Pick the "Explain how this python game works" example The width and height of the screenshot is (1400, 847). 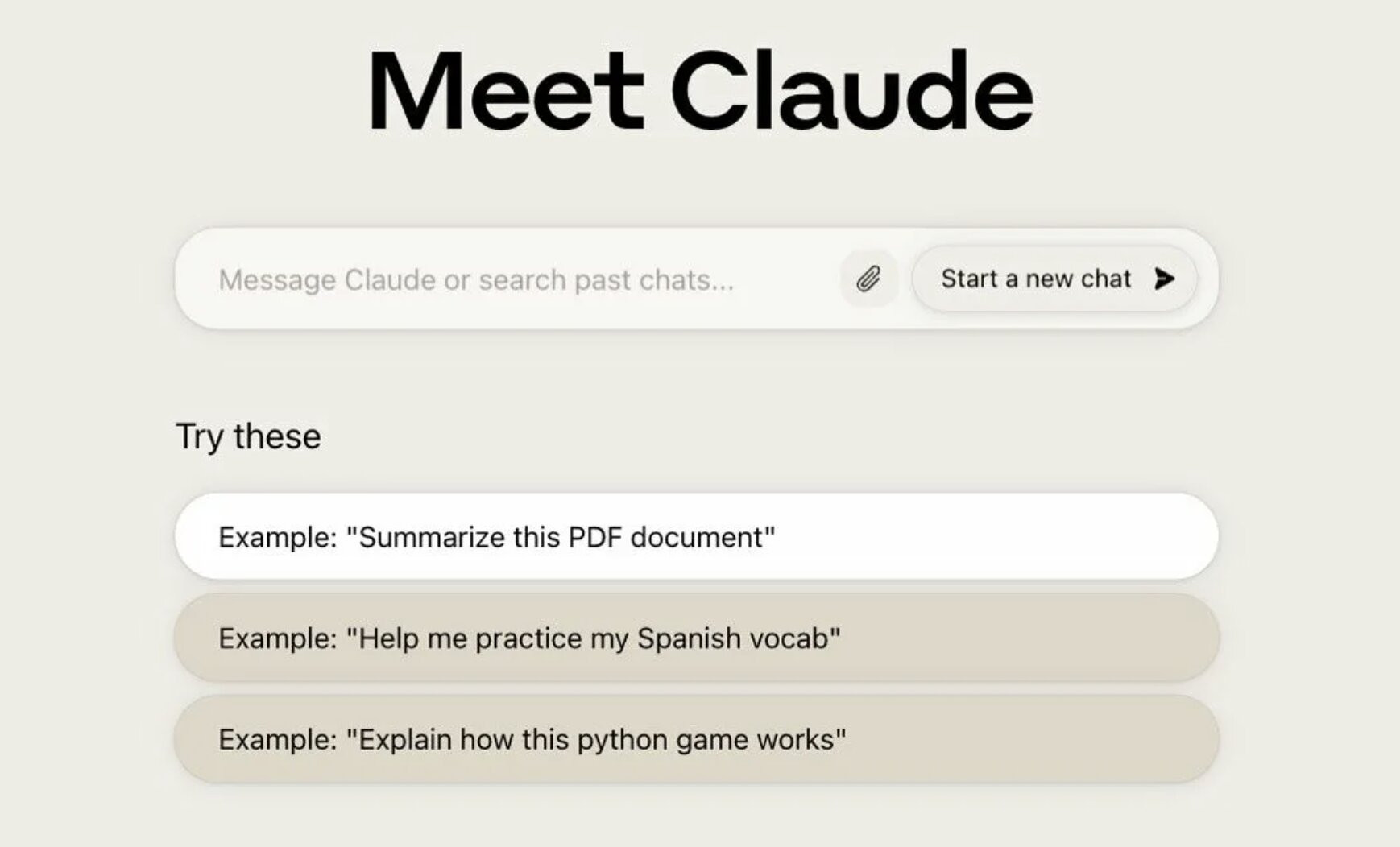click(x=696, y=739)
